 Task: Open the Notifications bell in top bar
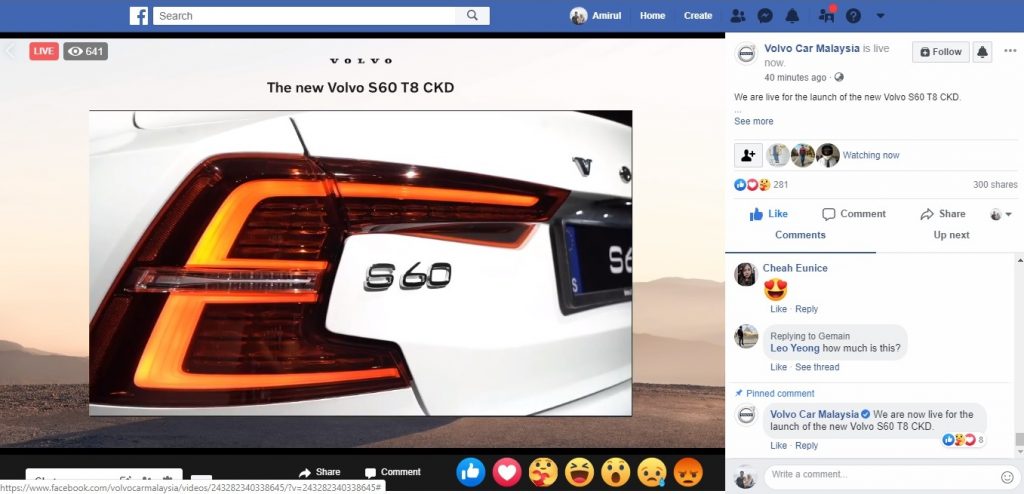pos(792,16)
